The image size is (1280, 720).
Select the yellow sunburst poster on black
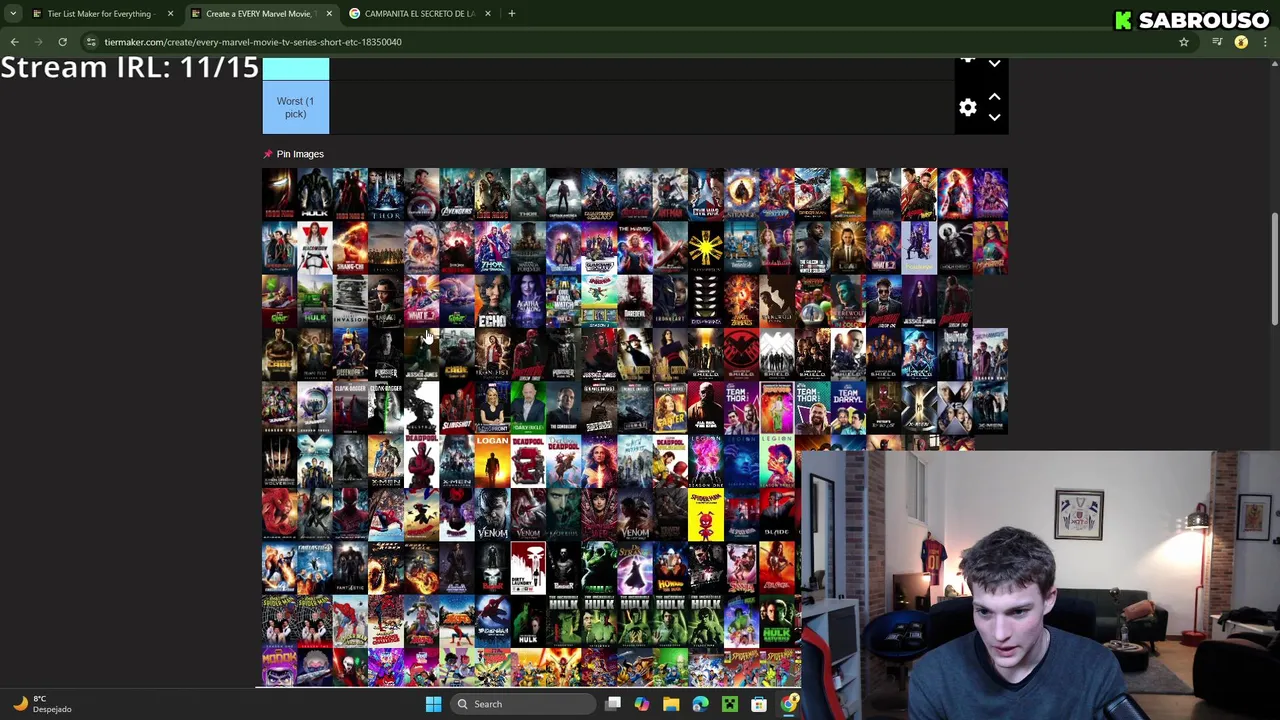click(705, 247)
